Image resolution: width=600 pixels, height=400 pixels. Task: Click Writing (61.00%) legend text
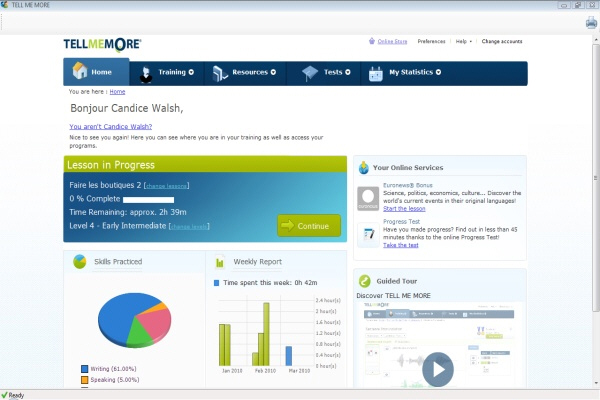pyautogui.click(x=113, y=369)
